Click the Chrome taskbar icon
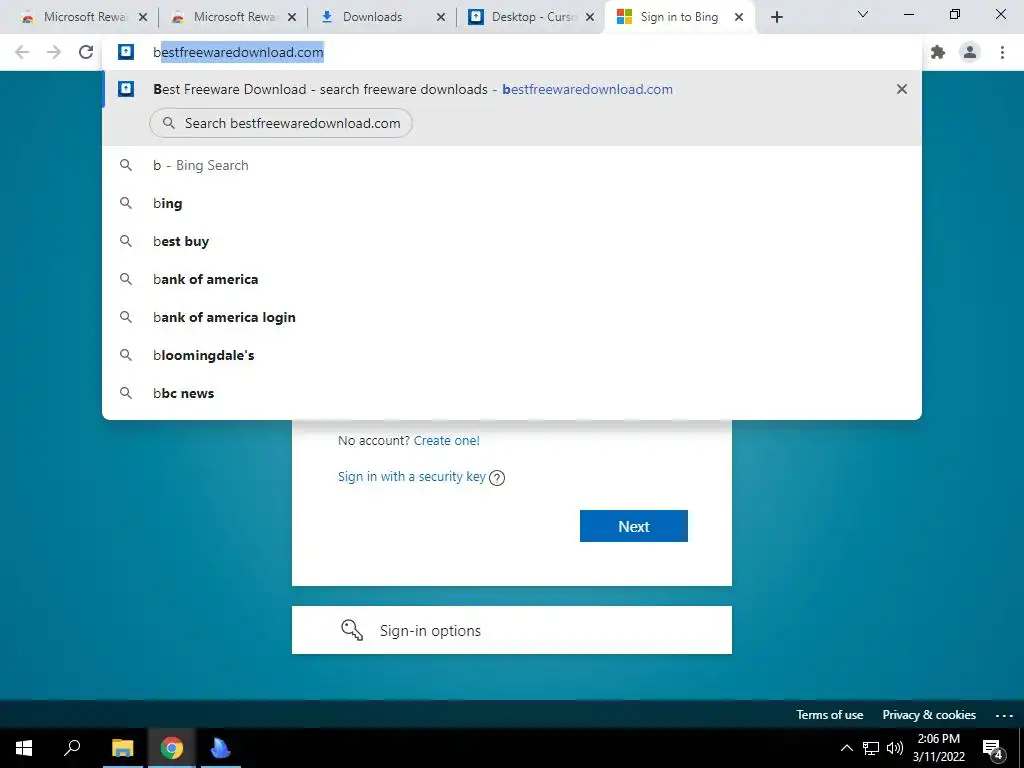 tap(172, 748)
